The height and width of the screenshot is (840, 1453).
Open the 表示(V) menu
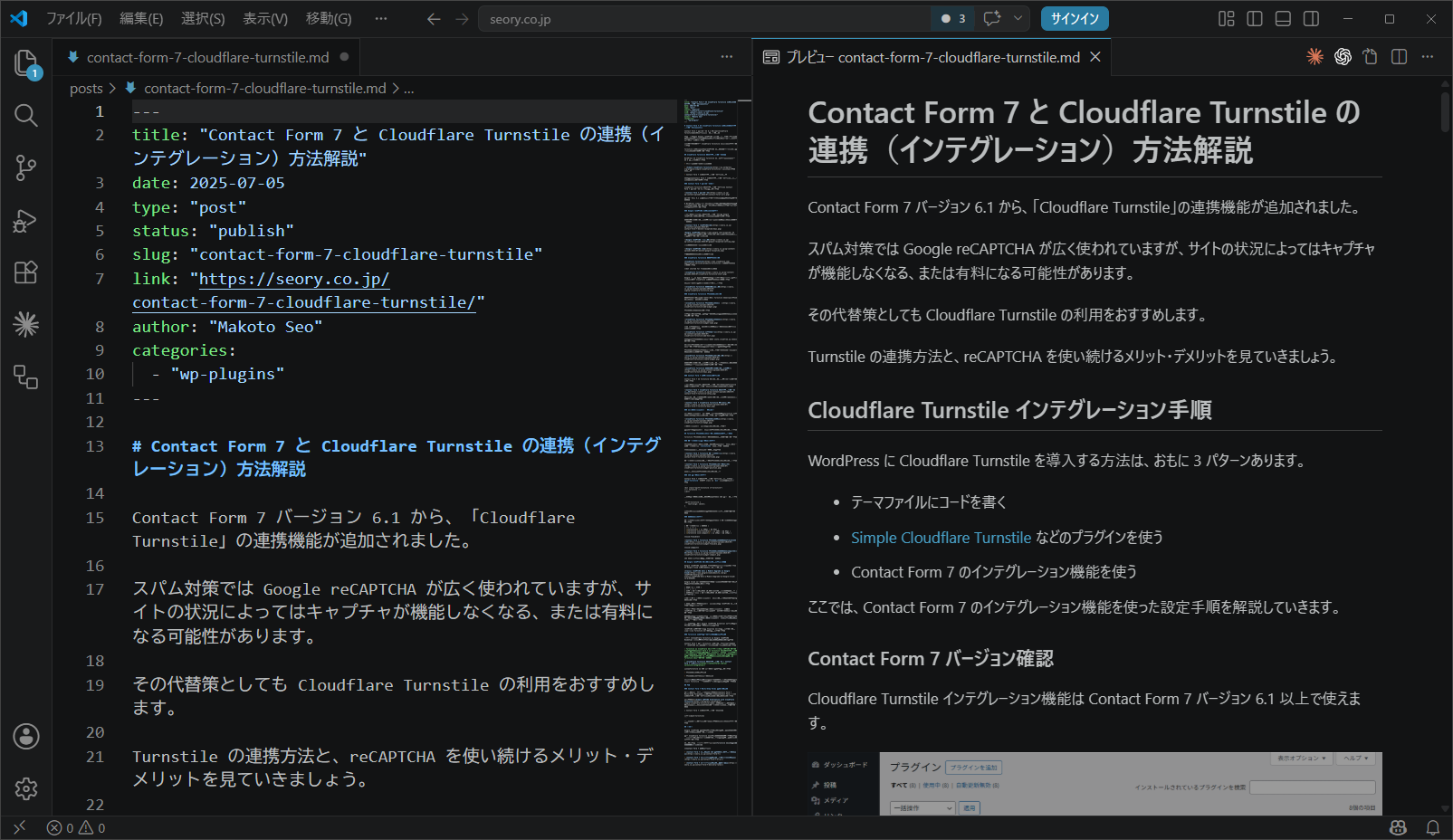pyautogui.click(x=265, y=18)
